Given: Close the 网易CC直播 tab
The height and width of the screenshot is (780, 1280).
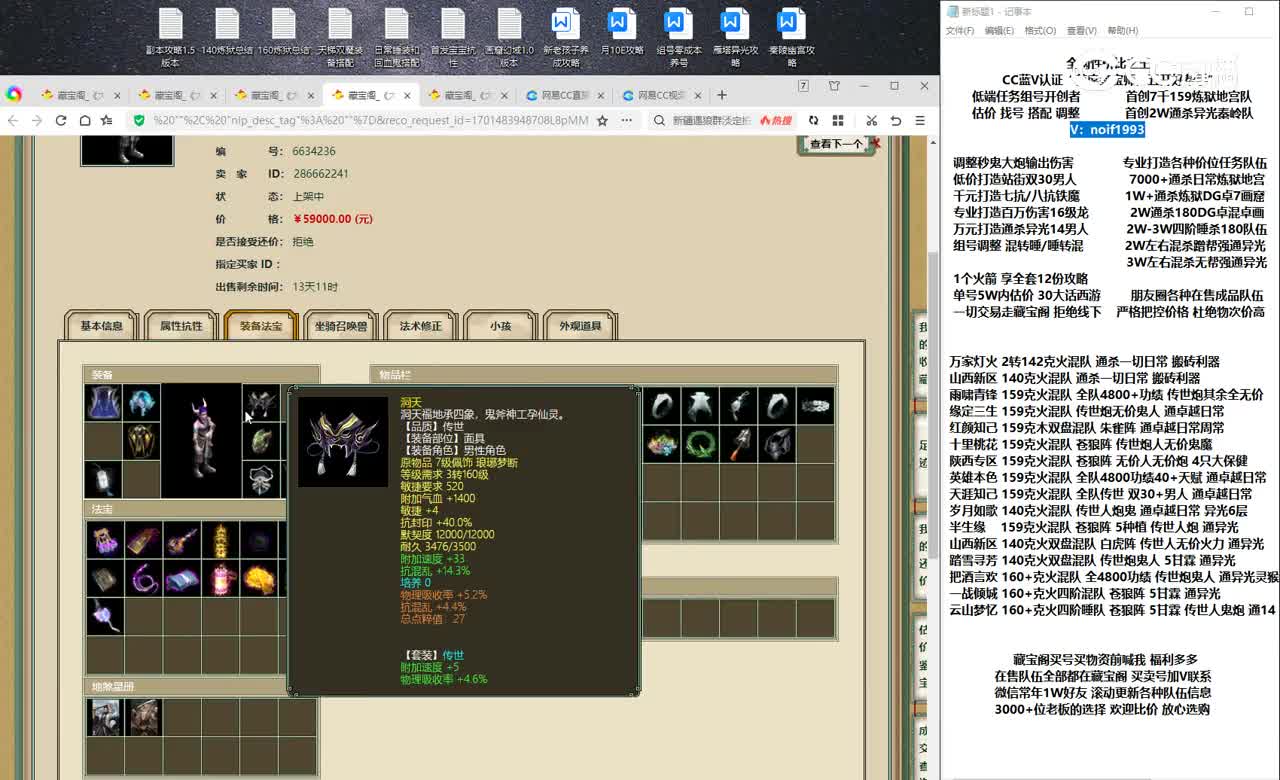Looking at the screenshot, I should [x=599, y=96].
